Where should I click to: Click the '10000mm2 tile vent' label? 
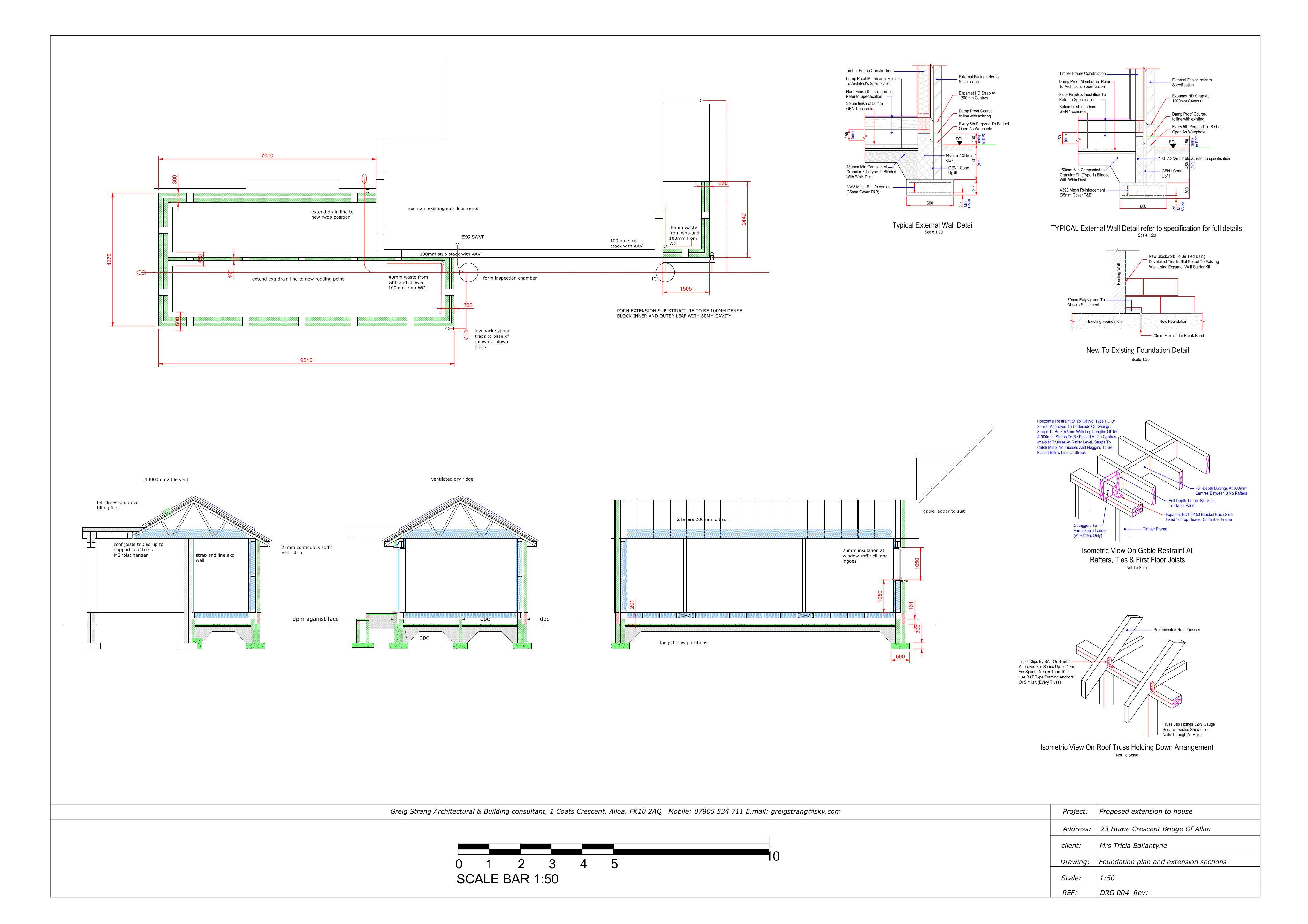pos(166,480)
